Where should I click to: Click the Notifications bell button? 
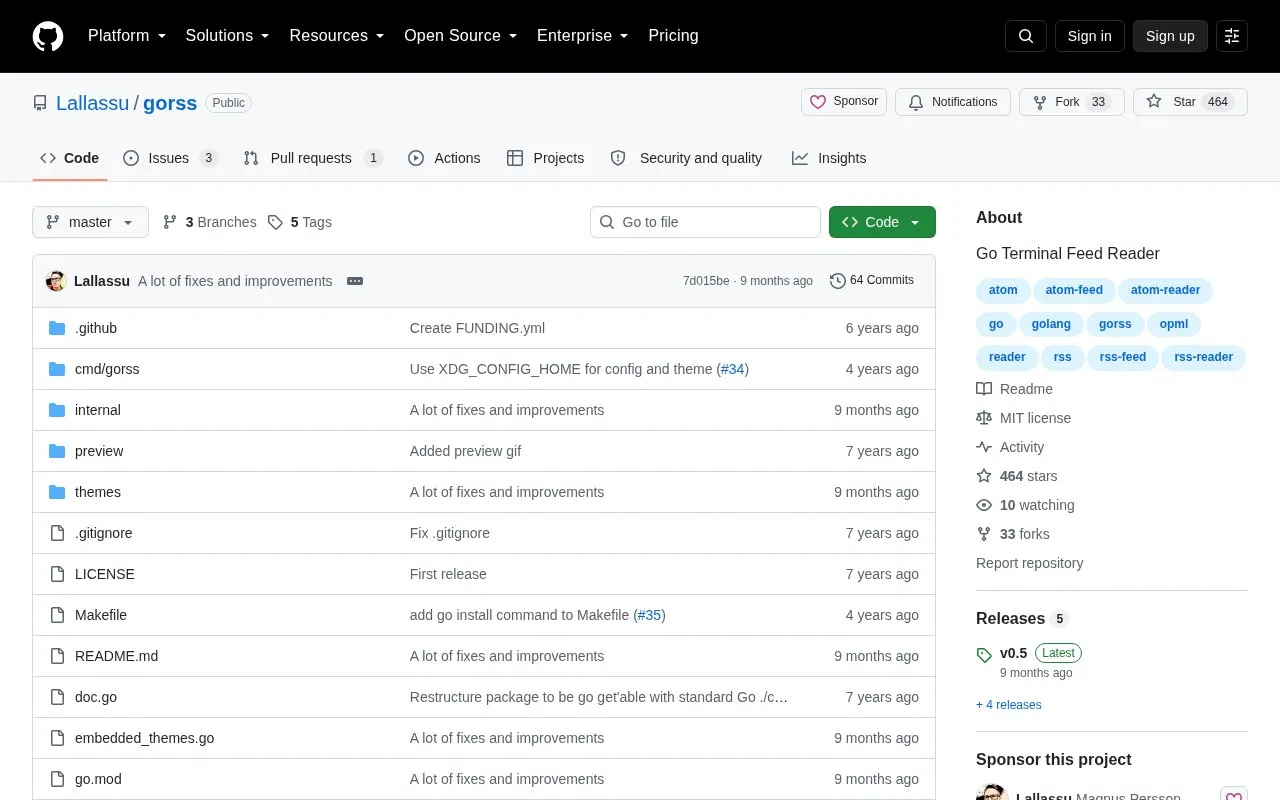[x=953, y=102]
